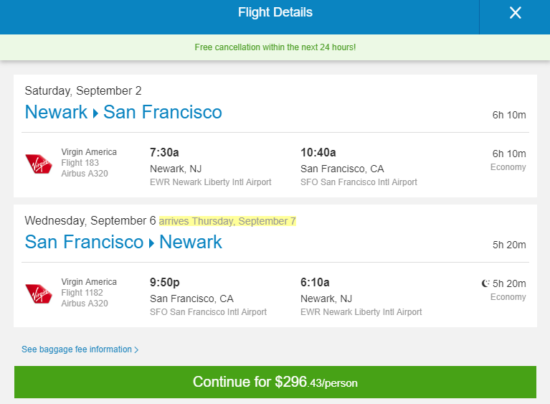
Task: Close the Flight Details dialog
Action: click(x=515, y=13)
